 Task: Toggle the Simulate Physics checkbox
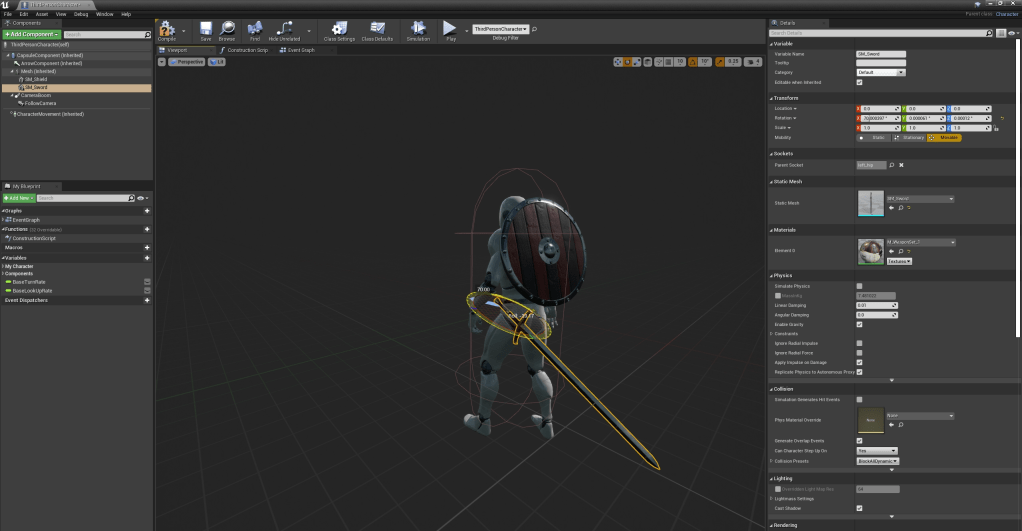[859, 286]
